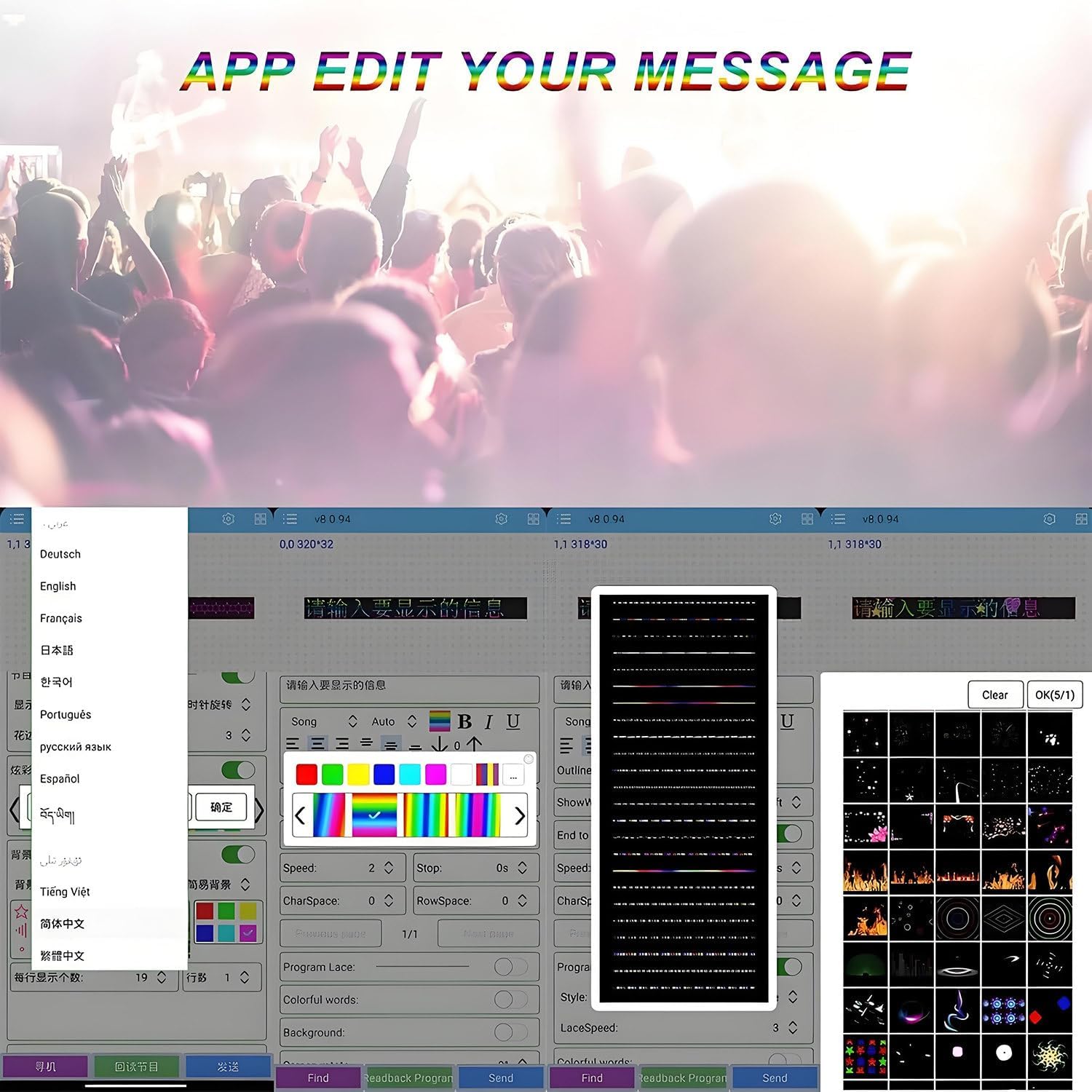
Task: Adjust Speed stepper showing value 2
Action: point(389,868)
